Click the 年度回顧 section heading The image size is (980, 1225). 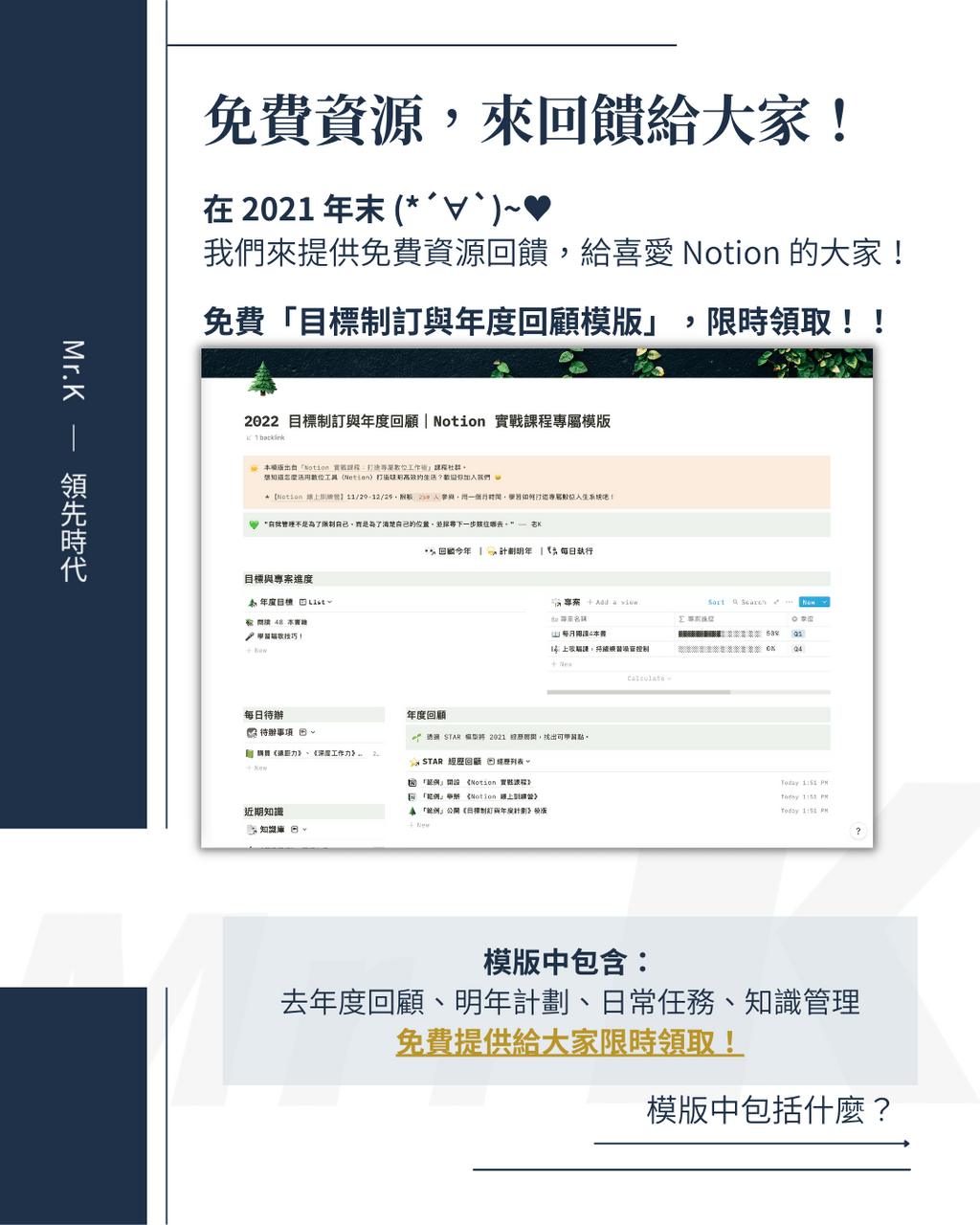pyautogui.click(x=426, y=715)
